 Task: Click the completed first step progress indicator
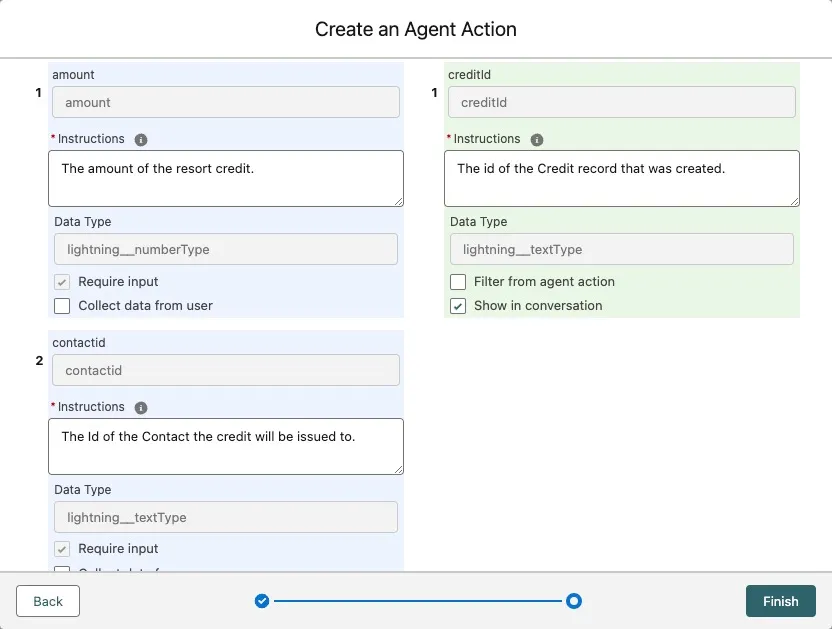tap(262, 601)
